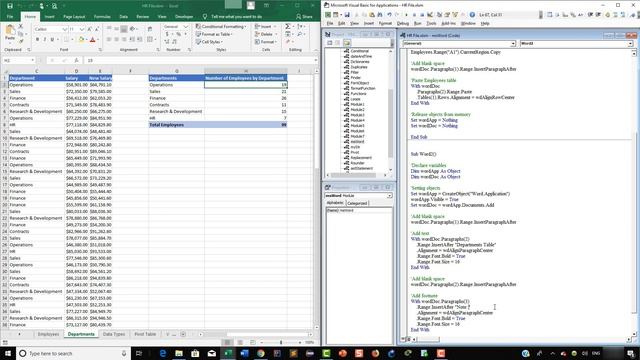The image size is (640, 360).
Task: Click the Undo arrow in VBA toolbar
Action: pos(389,15)
